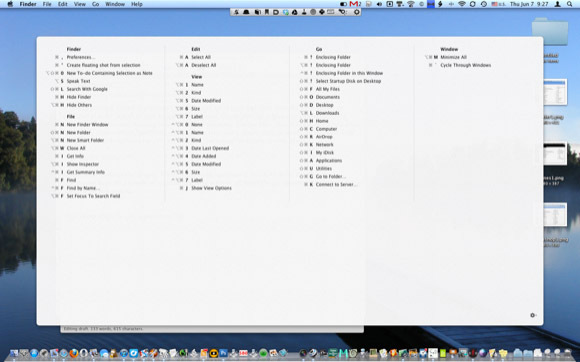The width and height of the screenshot is (580, 362).
Task: Launch Photoshop from the Dock
Action: click(x=223, y=353)
